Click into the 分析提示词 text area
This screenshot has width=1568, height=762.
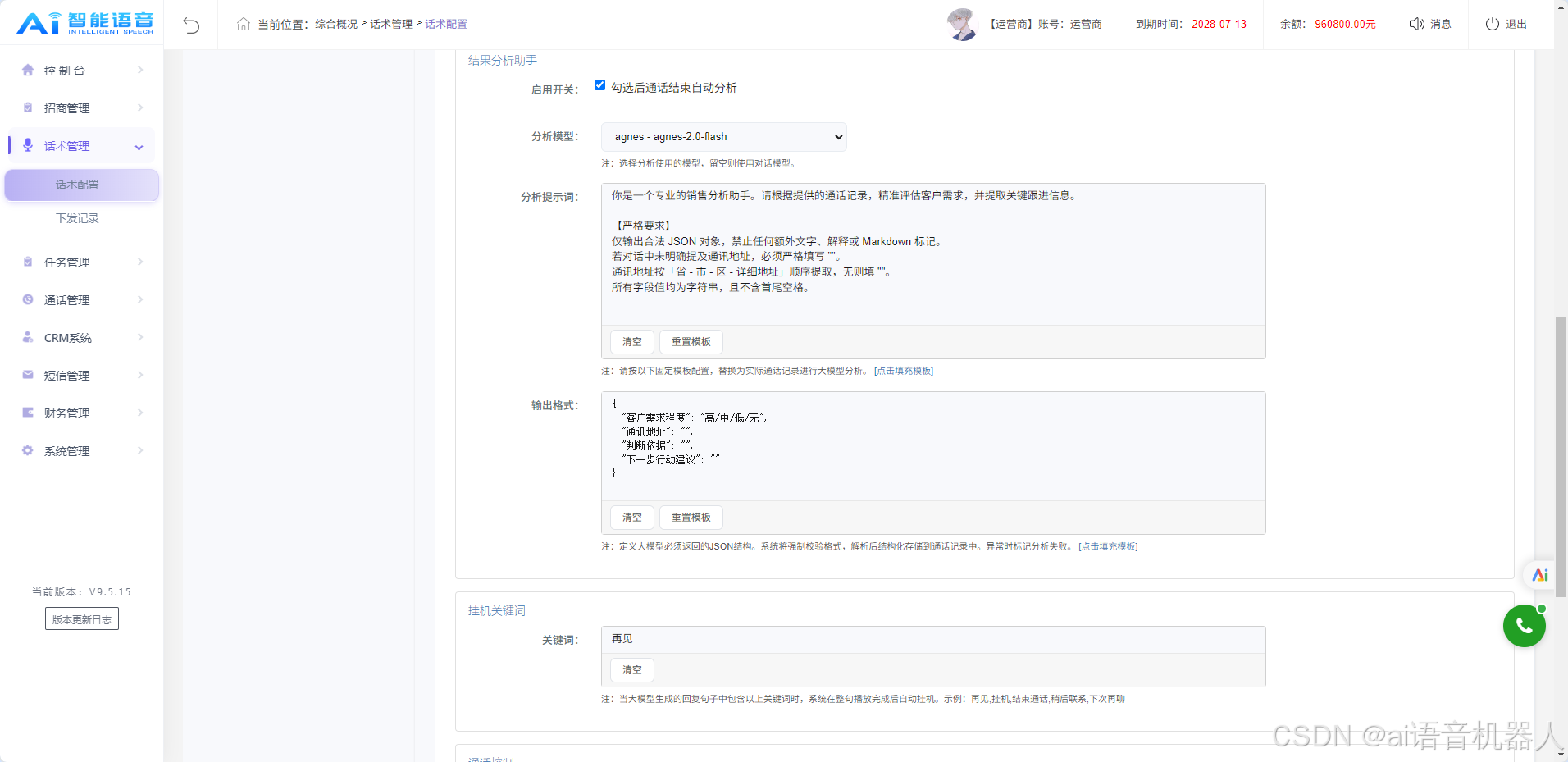click(x=933, y=254)
